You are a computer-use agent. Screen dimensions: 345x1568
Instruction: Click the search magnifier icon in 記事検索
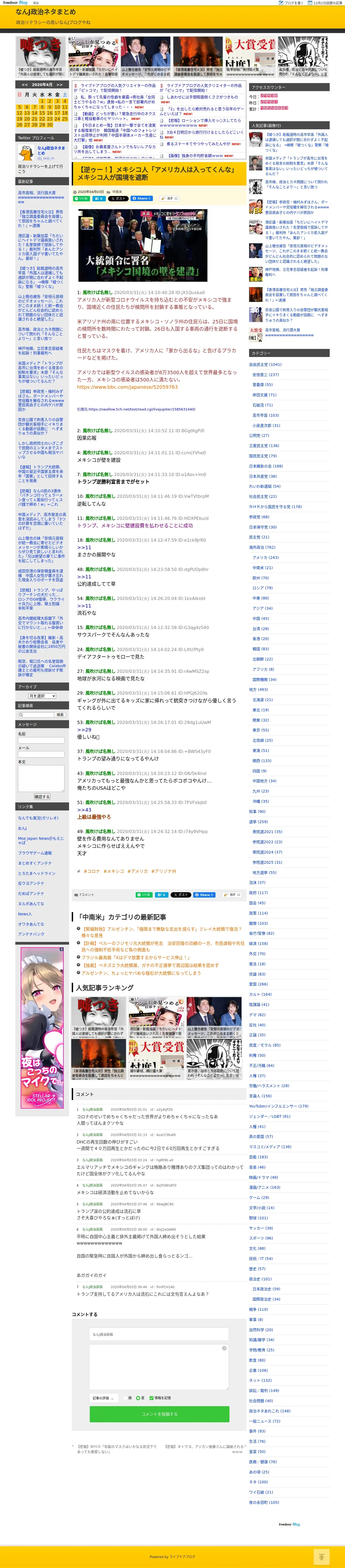pyautogui.click(x=20, y=715)
